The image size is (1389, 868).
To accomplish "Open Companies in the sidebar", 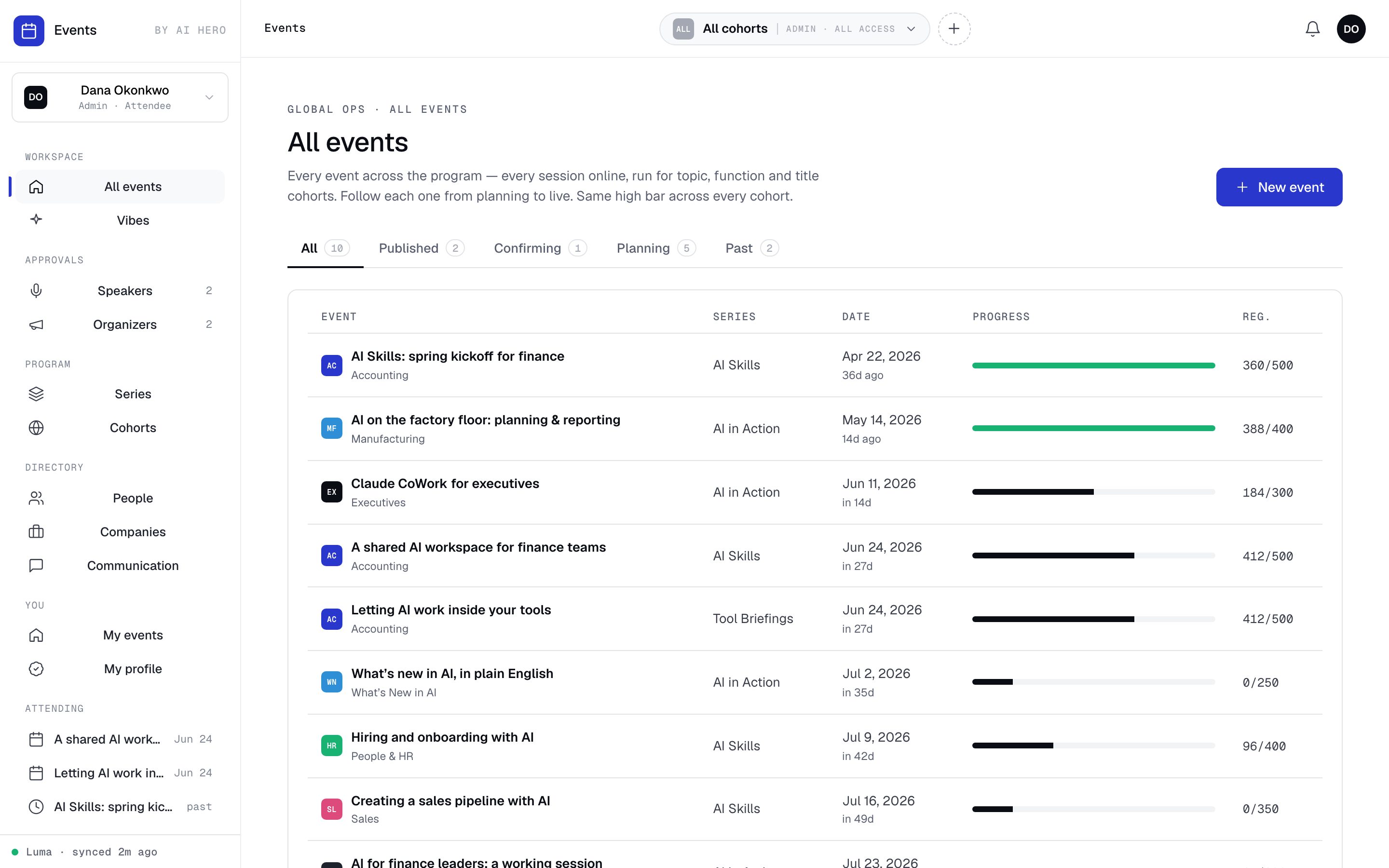I will click(x=120, y=531).
